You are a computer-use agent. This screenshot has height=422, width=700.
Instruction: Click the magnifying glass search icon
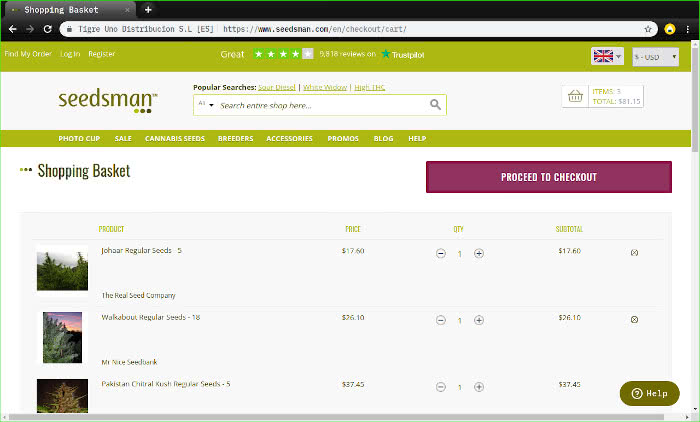(435, 105)
